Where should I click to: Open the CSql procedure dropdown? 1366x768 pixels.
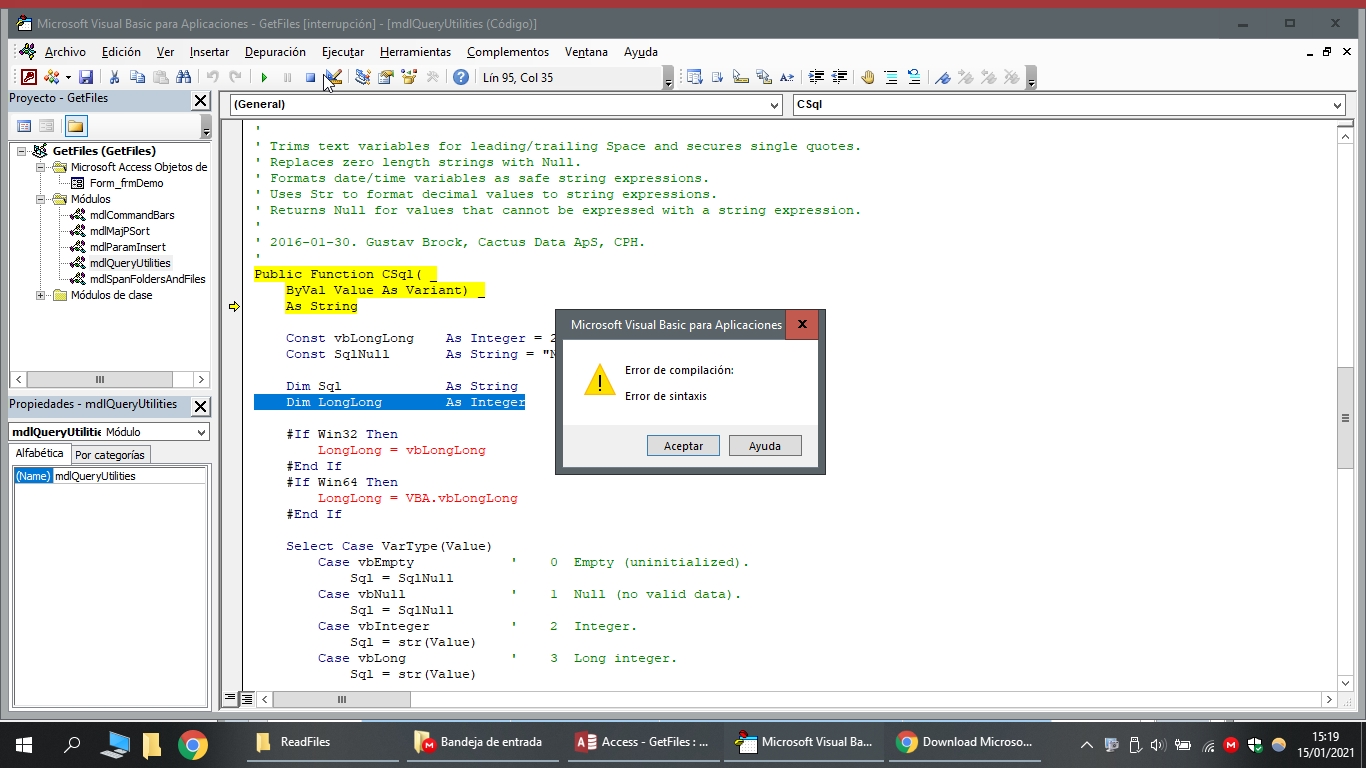click(x=1337, y=105)
